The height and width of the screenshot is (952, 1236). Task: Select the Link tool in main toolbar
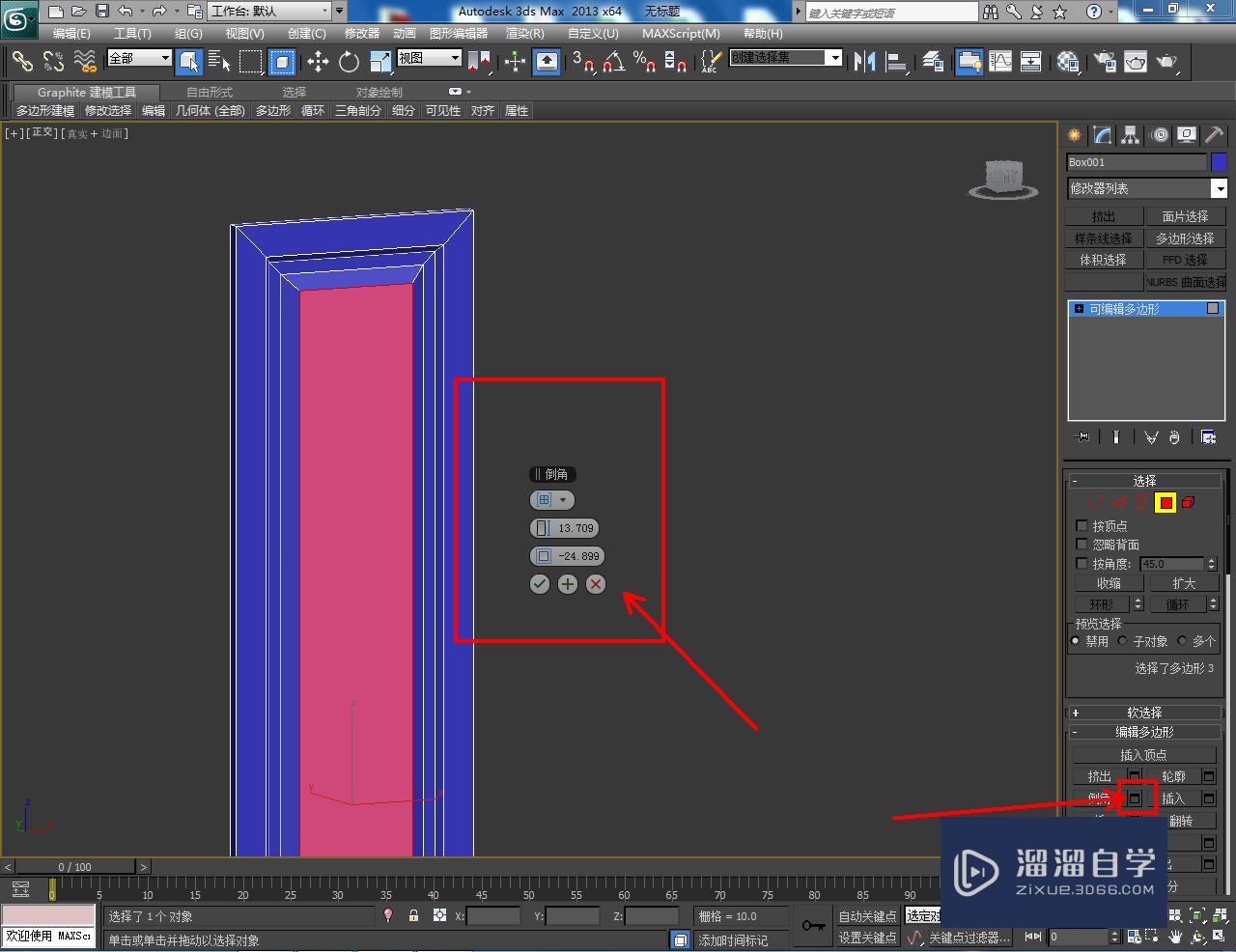tap(21, 62)
